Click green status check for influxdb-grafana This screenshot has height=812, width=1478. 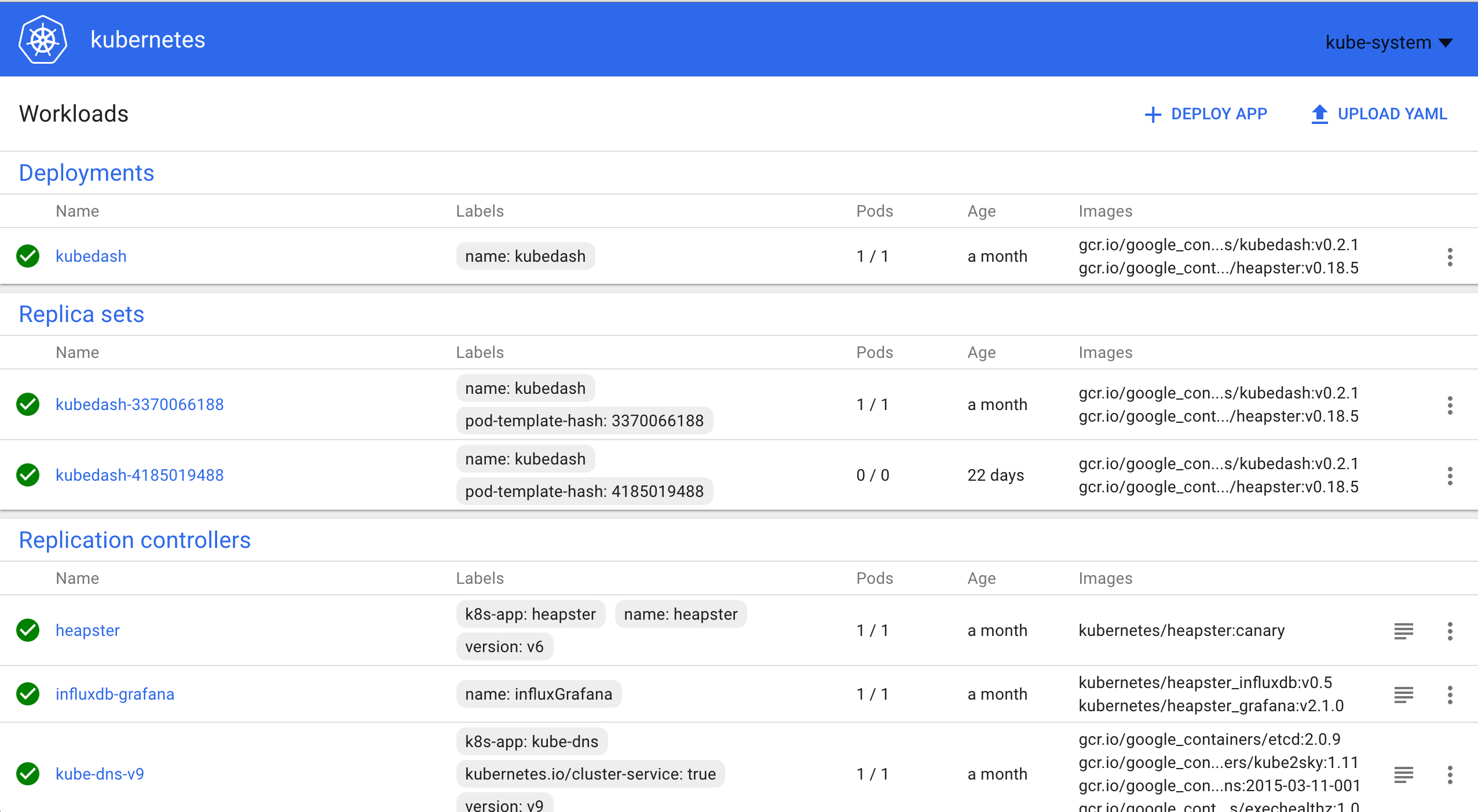(28, 694)
